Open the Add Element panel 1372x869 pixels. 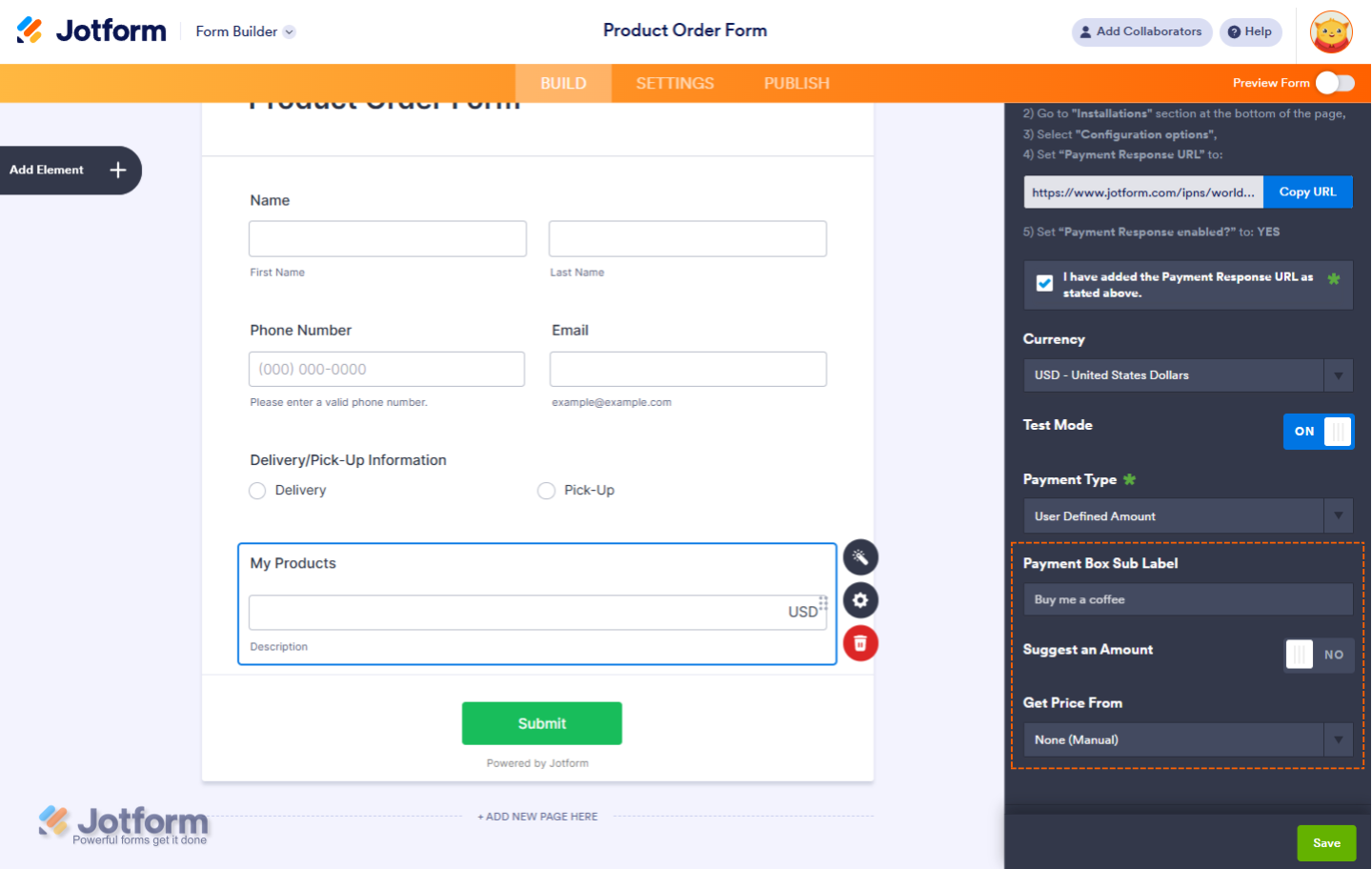coord(67,170)
